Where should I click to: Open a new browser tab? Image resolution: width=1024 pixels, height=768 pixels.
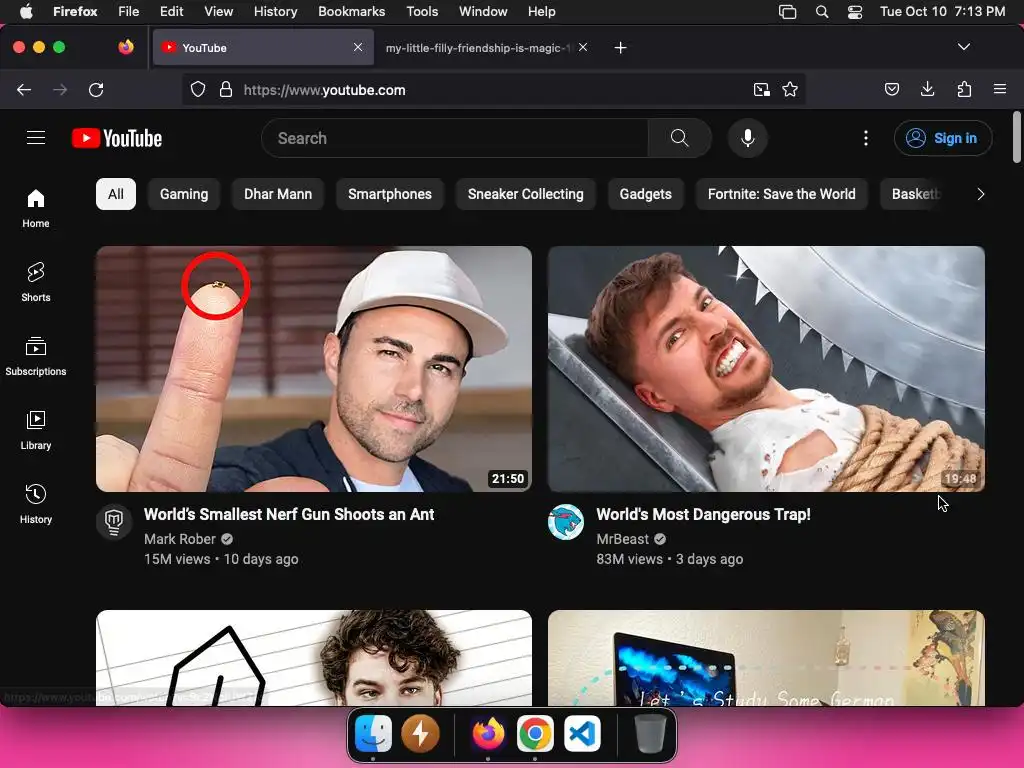pyautogui.click(x=620, y=48)
